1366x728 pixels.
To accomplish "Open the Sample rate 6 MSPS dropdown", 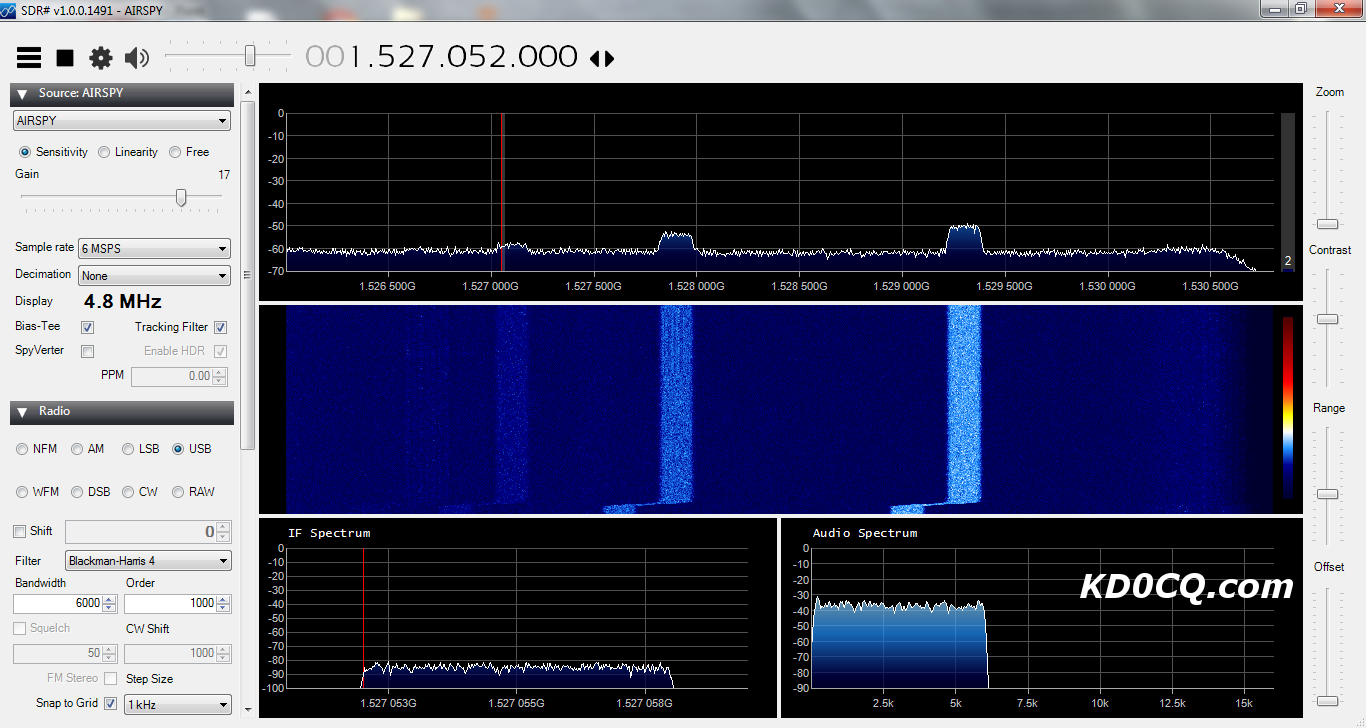I will point(155,248).
